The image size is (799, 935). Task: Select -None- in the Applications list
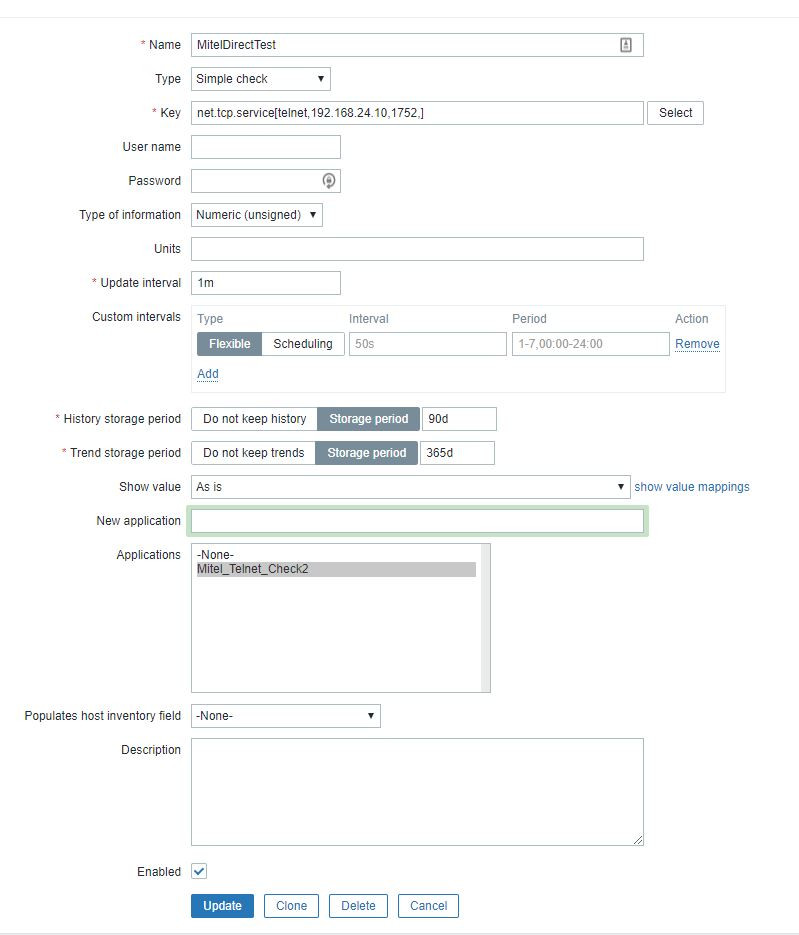pyautogui.click(x=216, y=554)
